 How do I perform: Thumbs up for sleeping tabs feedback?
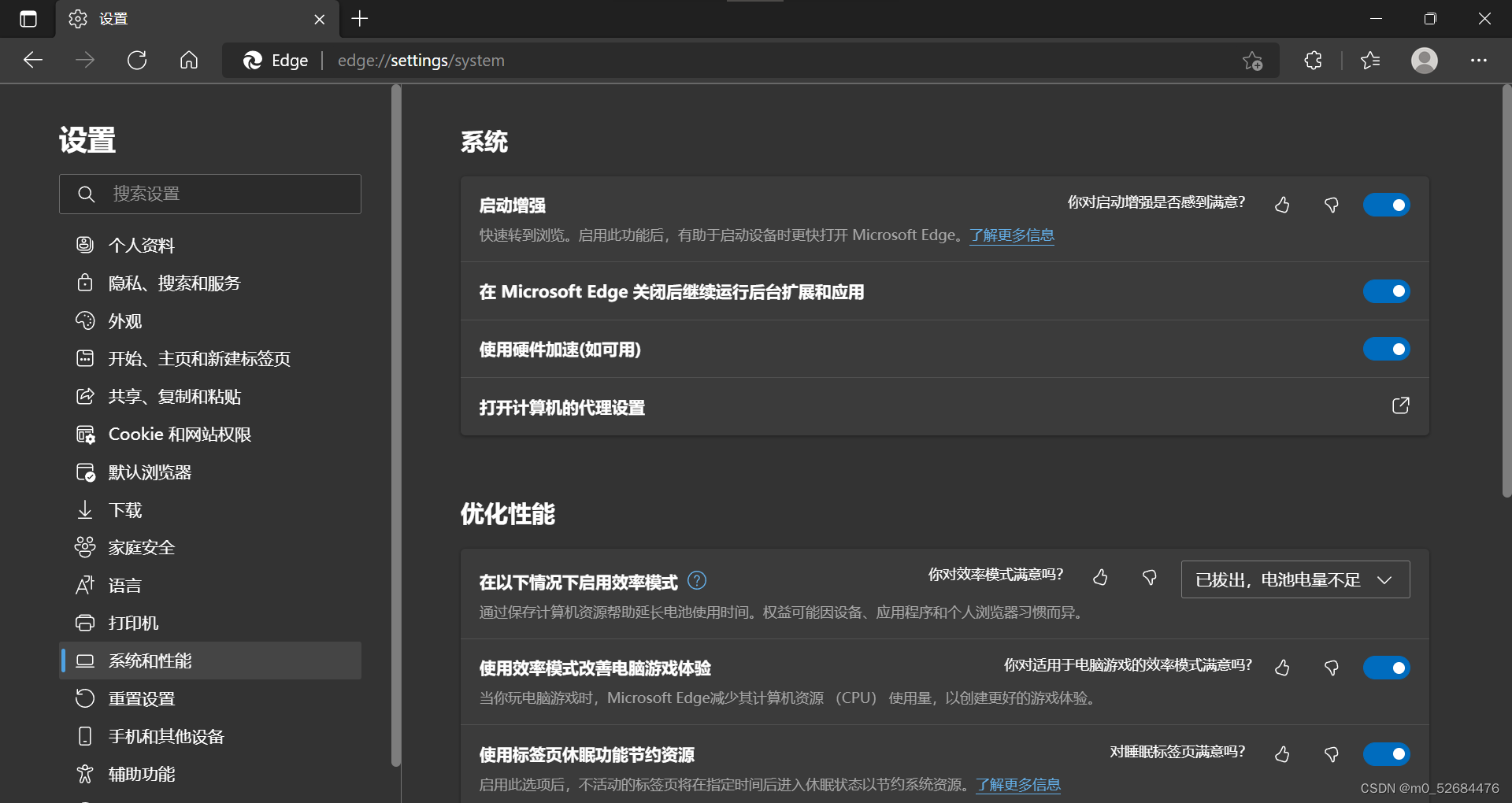pyautogui.click(x=1282, y=754)
